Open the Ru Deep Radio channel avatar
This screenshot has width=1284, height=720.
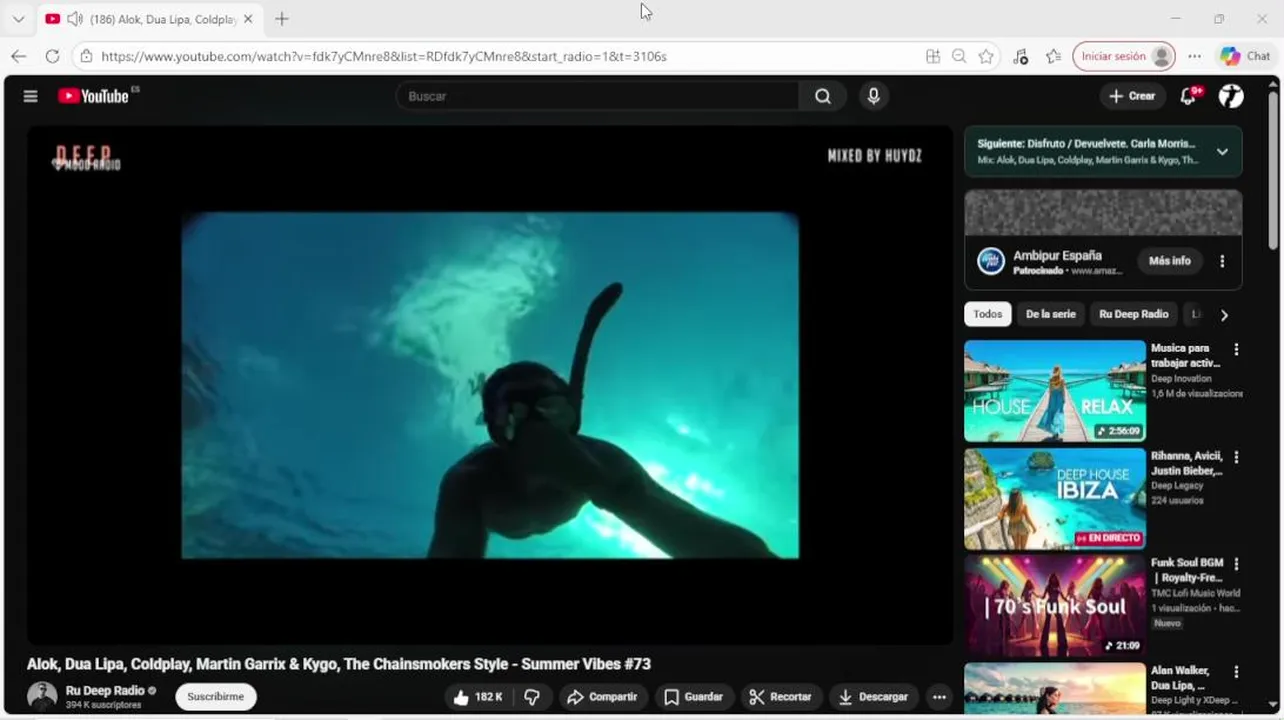[x=42, y=696]
